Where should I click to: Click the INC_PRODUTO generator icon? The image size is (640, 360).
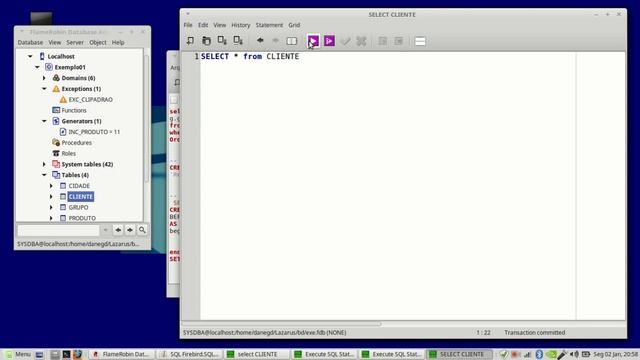(x=63, y=132)
